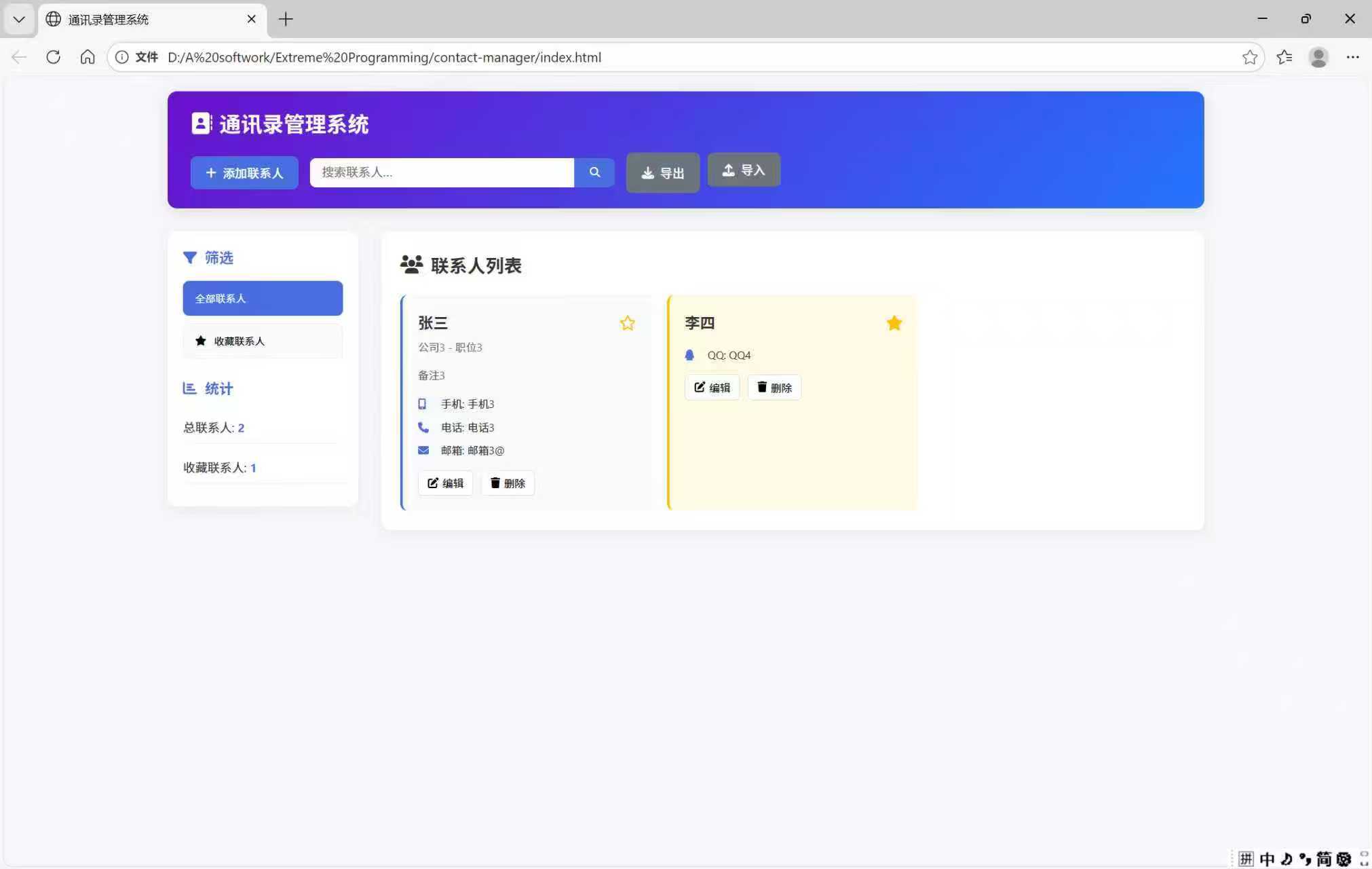Click 中 IME language indicator
This screenshot has height=869, width=1372.
click(x=1267, y=859)
